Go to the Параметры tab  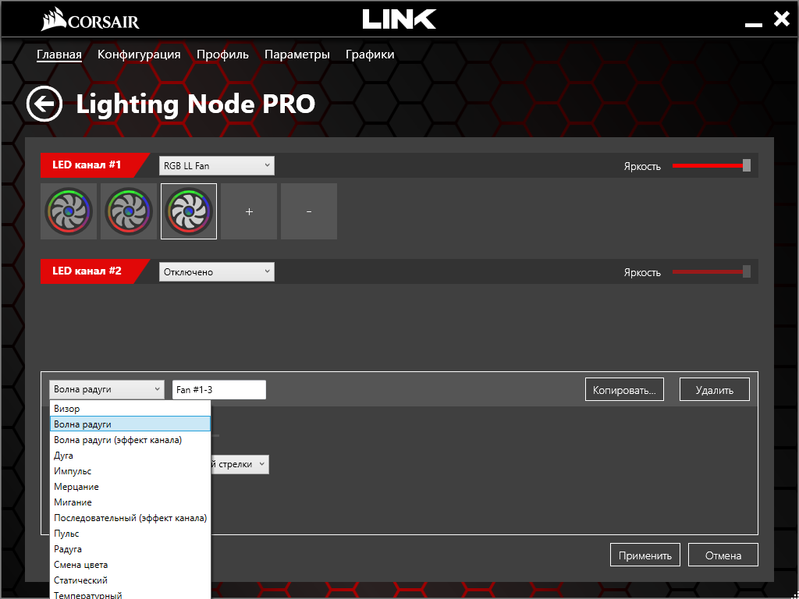pyautogui.click(x=297, y=55)
